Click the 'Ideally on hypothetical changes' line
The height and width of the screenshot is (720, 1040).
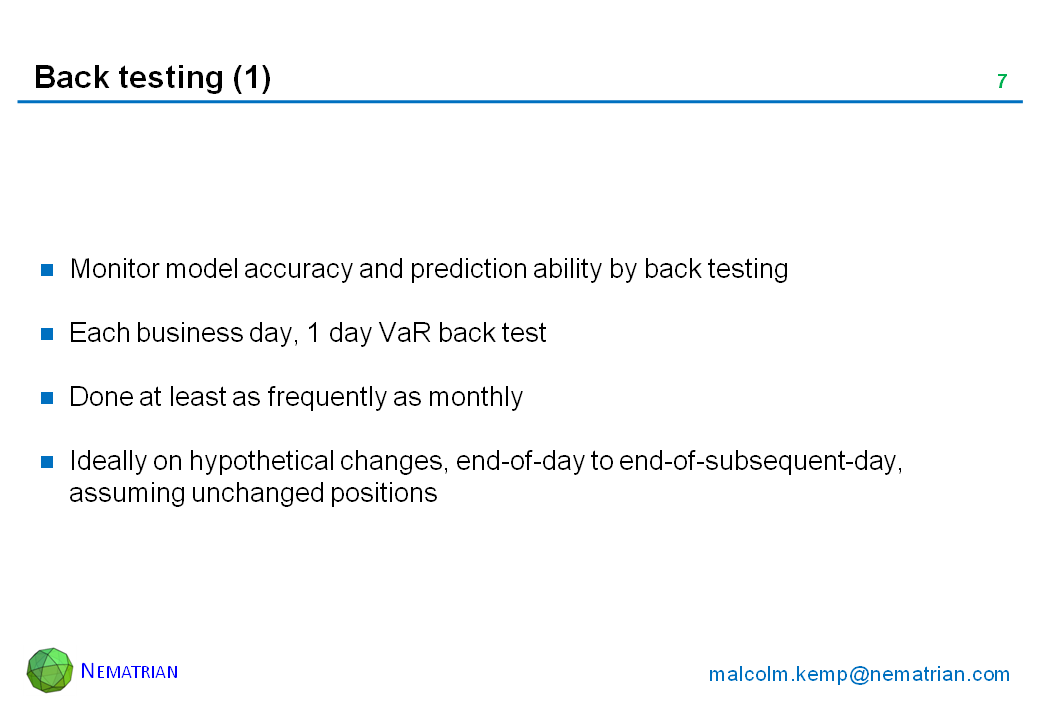point(485,461)
